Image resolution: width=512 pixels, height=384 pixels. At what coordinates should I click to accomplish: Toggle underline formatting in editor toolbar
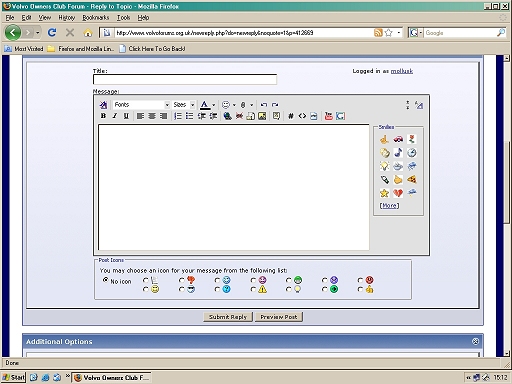[x=126, y=116]
